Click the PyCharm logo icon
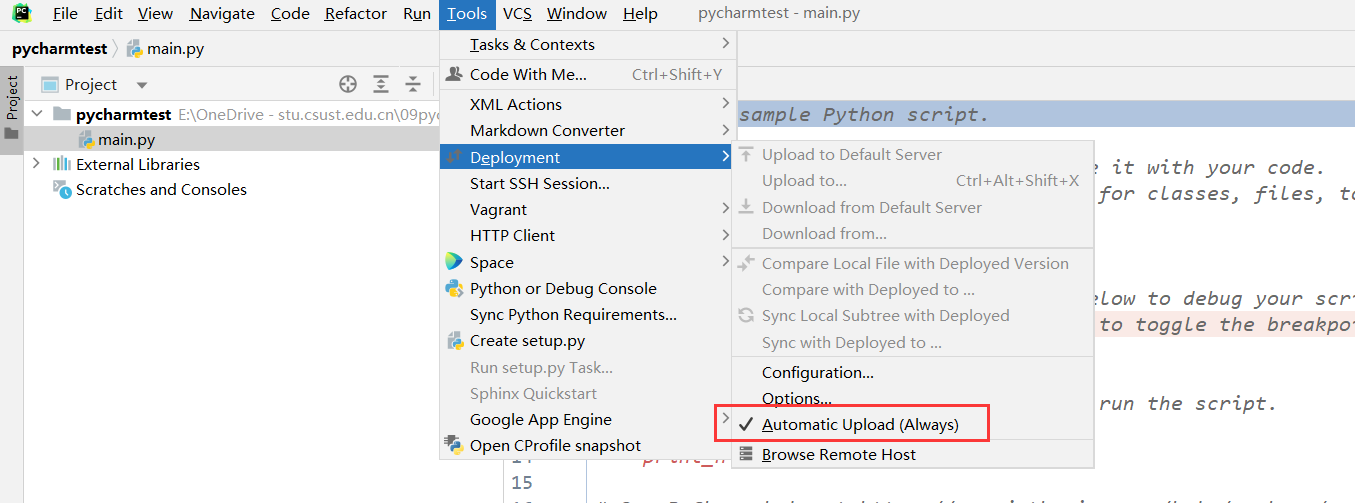The width and height of the screenshot is (1355, 503). (22, 13)
